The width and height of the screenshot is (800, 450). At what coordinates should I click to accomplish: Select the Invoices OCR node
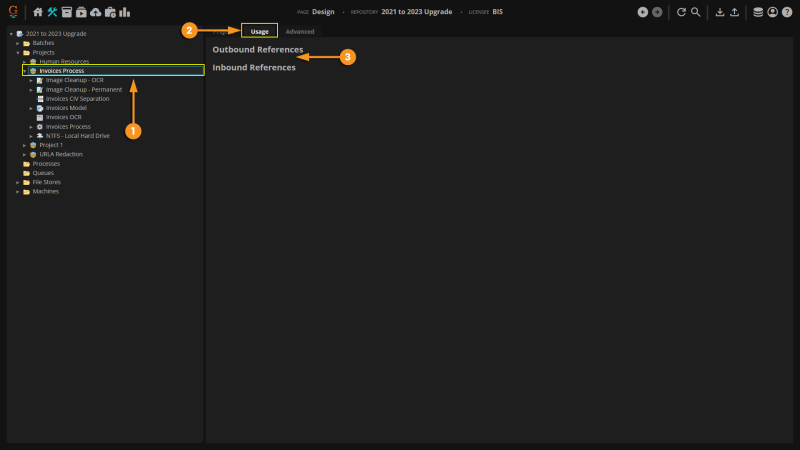[63, 117]
